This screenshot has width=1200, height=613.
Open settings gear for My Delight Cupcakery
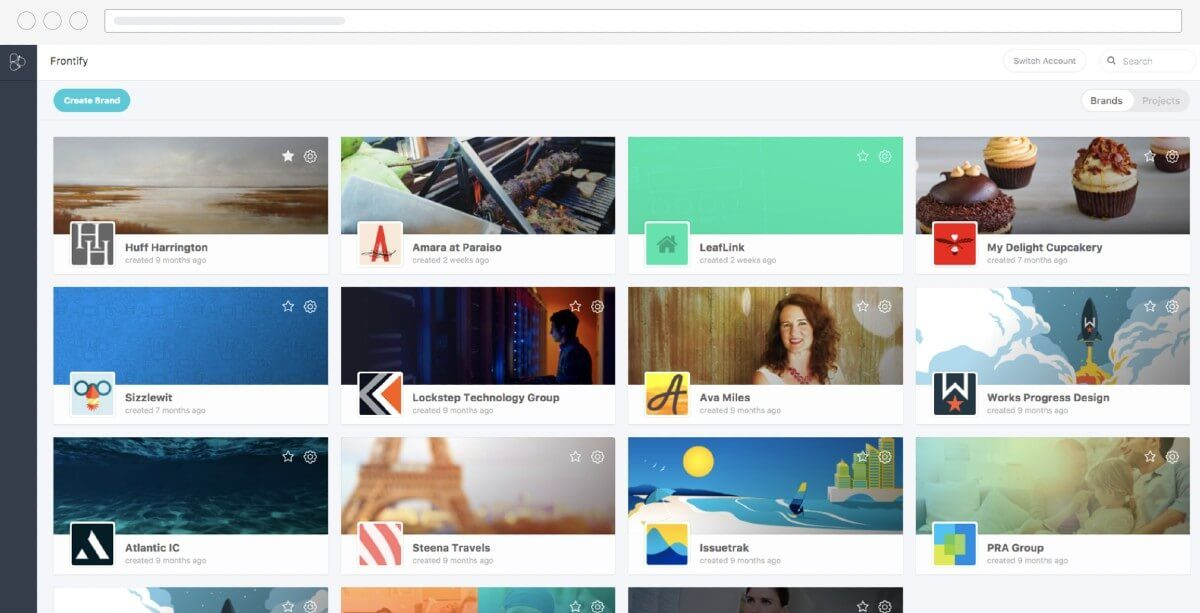click(x=1172, y=156)
